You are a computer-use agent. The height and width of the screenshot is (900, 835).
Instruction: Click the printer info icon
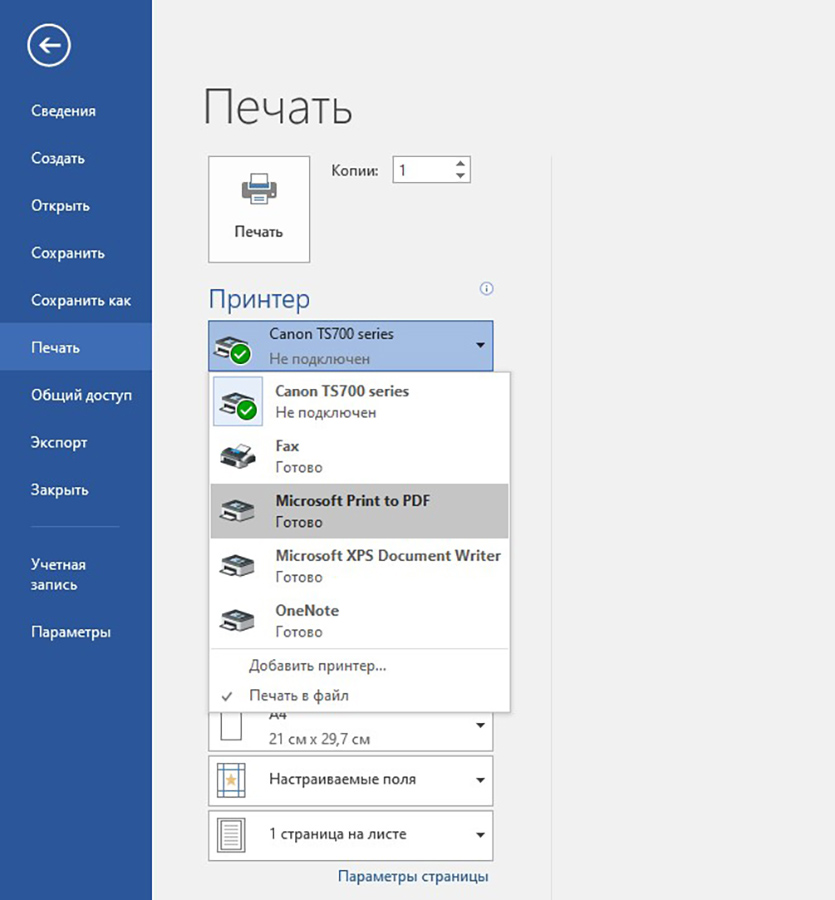point(486,289)
